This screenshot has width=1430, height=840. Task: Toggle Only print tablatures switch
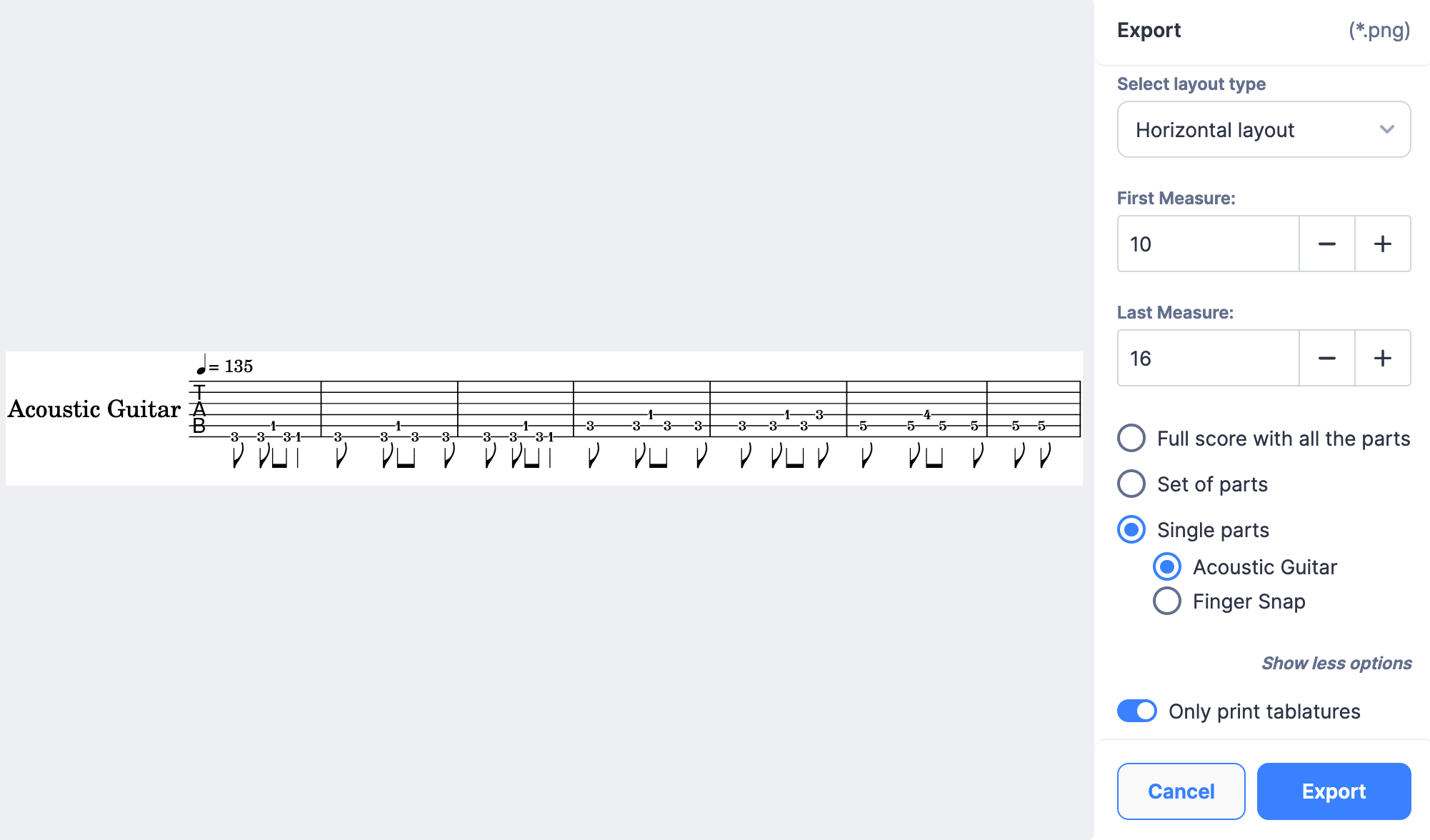pyautogui.click(x=1137, y=711)
